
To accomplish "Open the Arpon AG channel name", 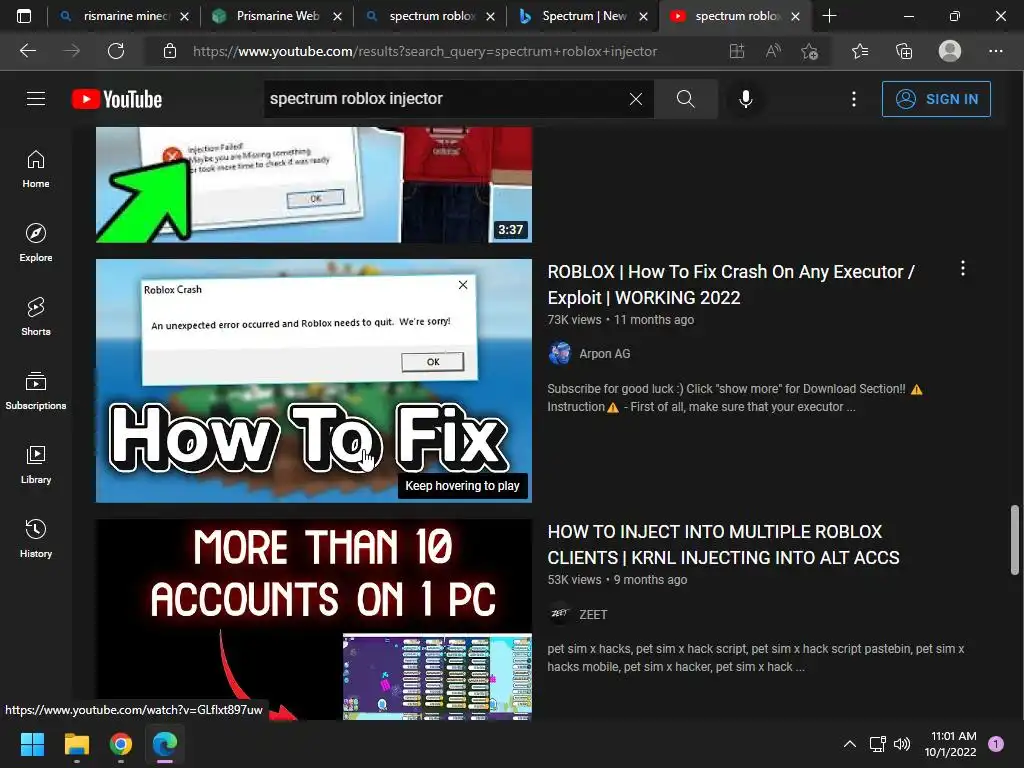I will click(605, 354).
